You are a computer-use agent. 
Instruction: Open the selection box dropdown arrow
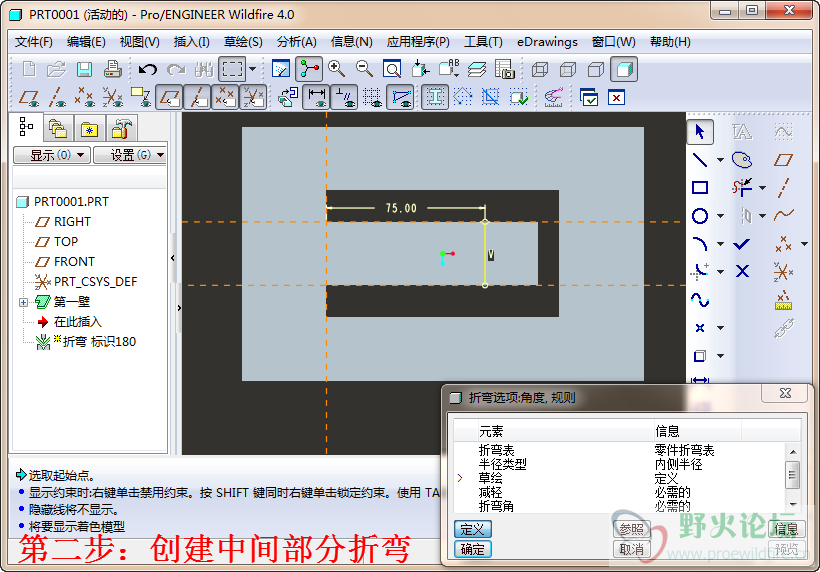pyautogui.click(x=253, y=69)
